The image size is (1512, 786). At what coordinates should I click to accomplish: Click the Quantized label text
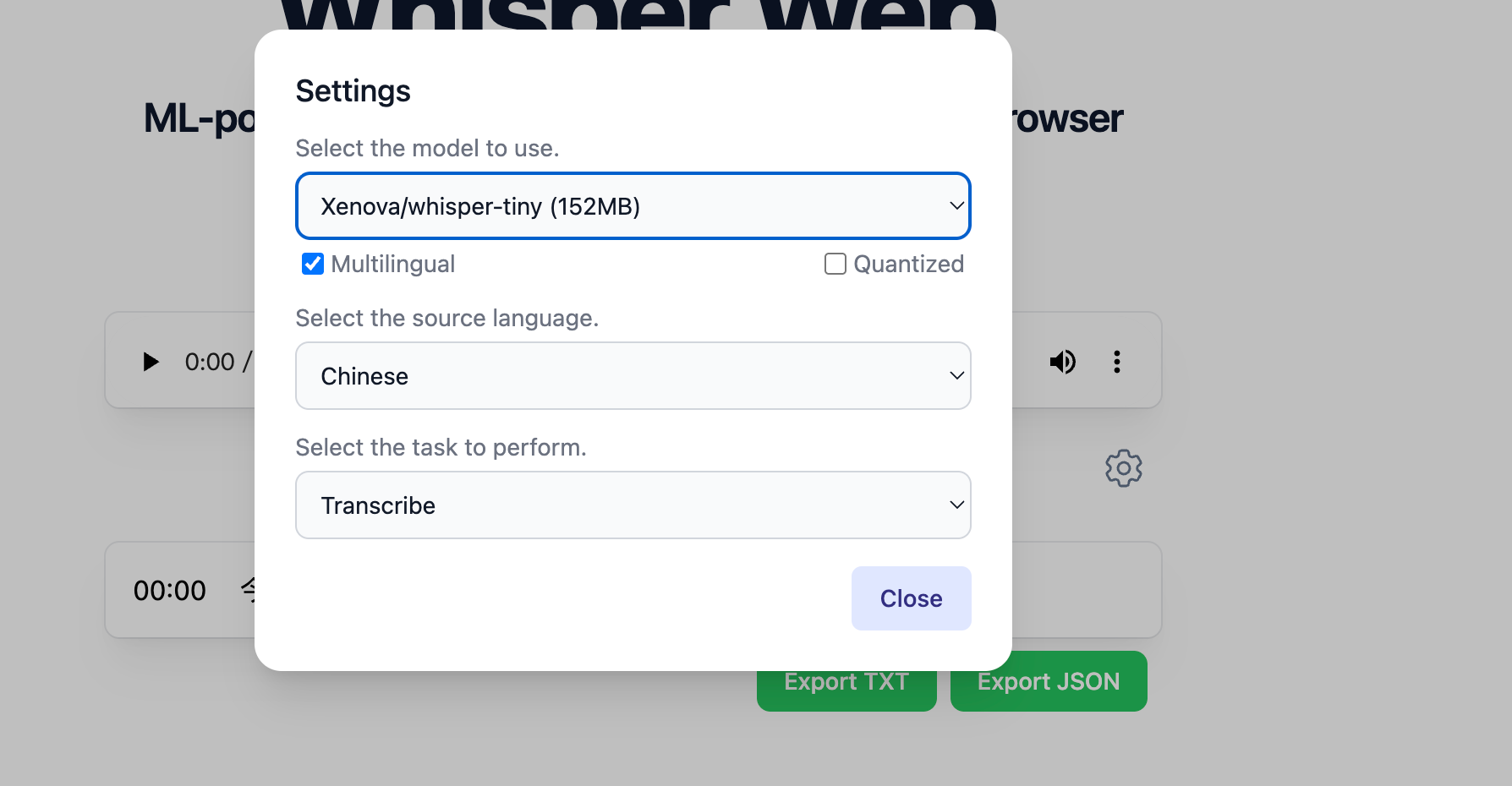coord(908,265)
